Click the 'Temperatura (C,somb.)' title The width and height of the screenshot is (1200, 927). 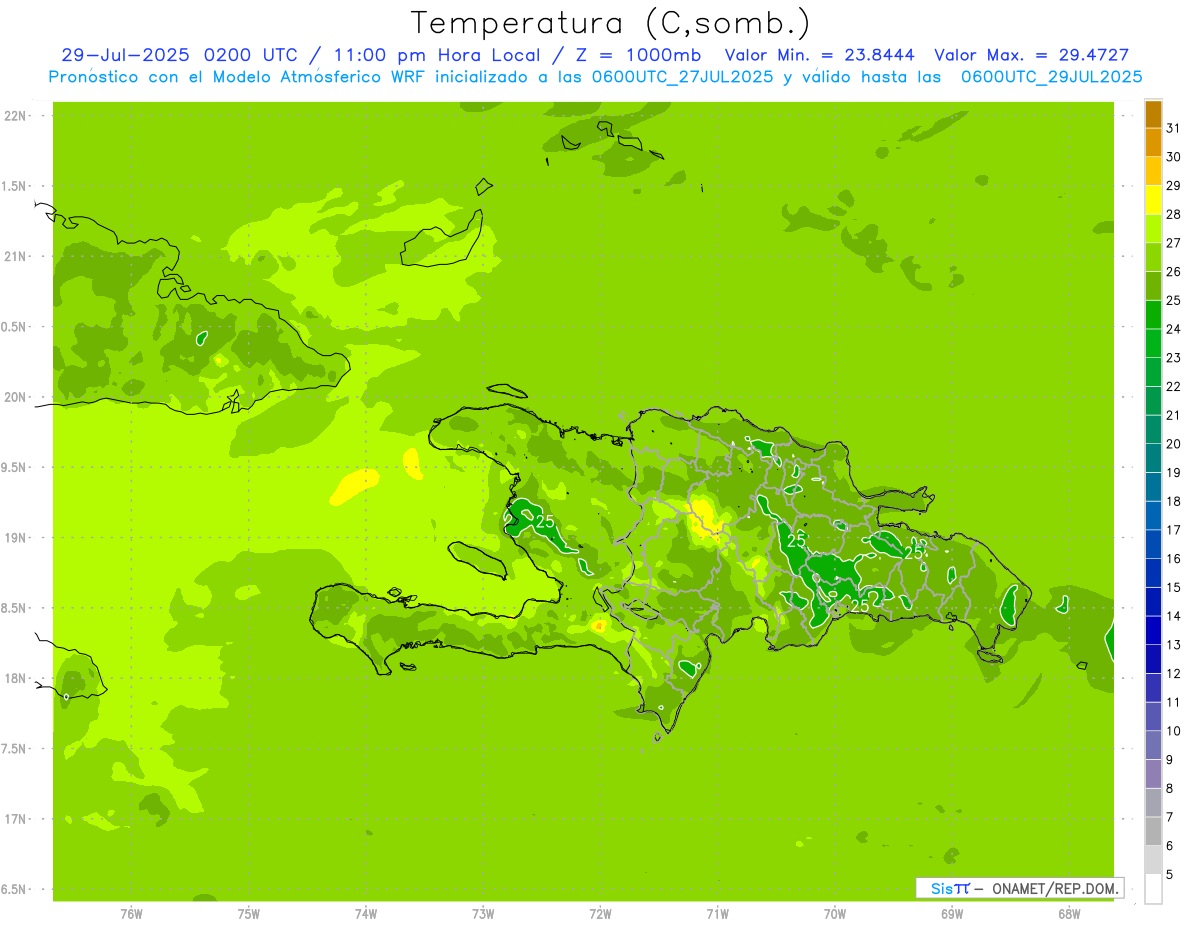coord(611,23)
